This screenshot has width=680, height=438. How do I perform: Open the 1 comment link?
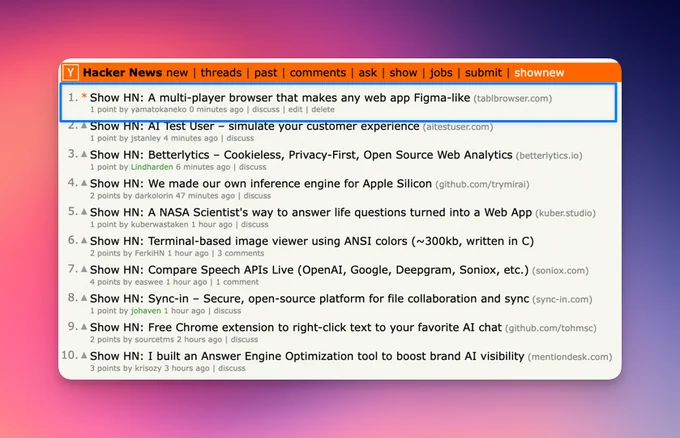[237, 282]
